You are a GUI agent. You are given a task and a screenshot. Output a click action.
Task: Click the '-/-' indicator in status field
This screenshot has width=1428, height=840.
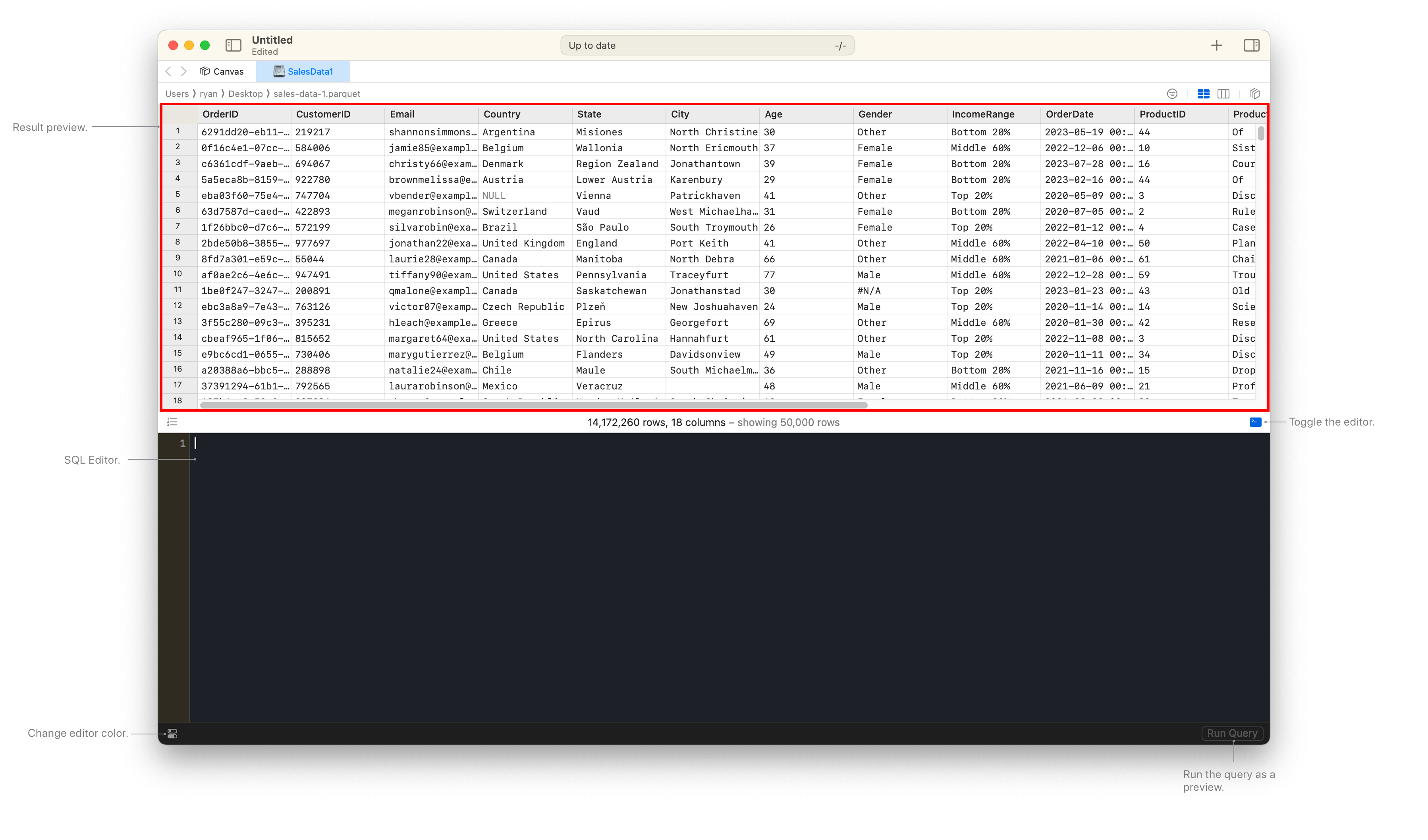point(840,46)
